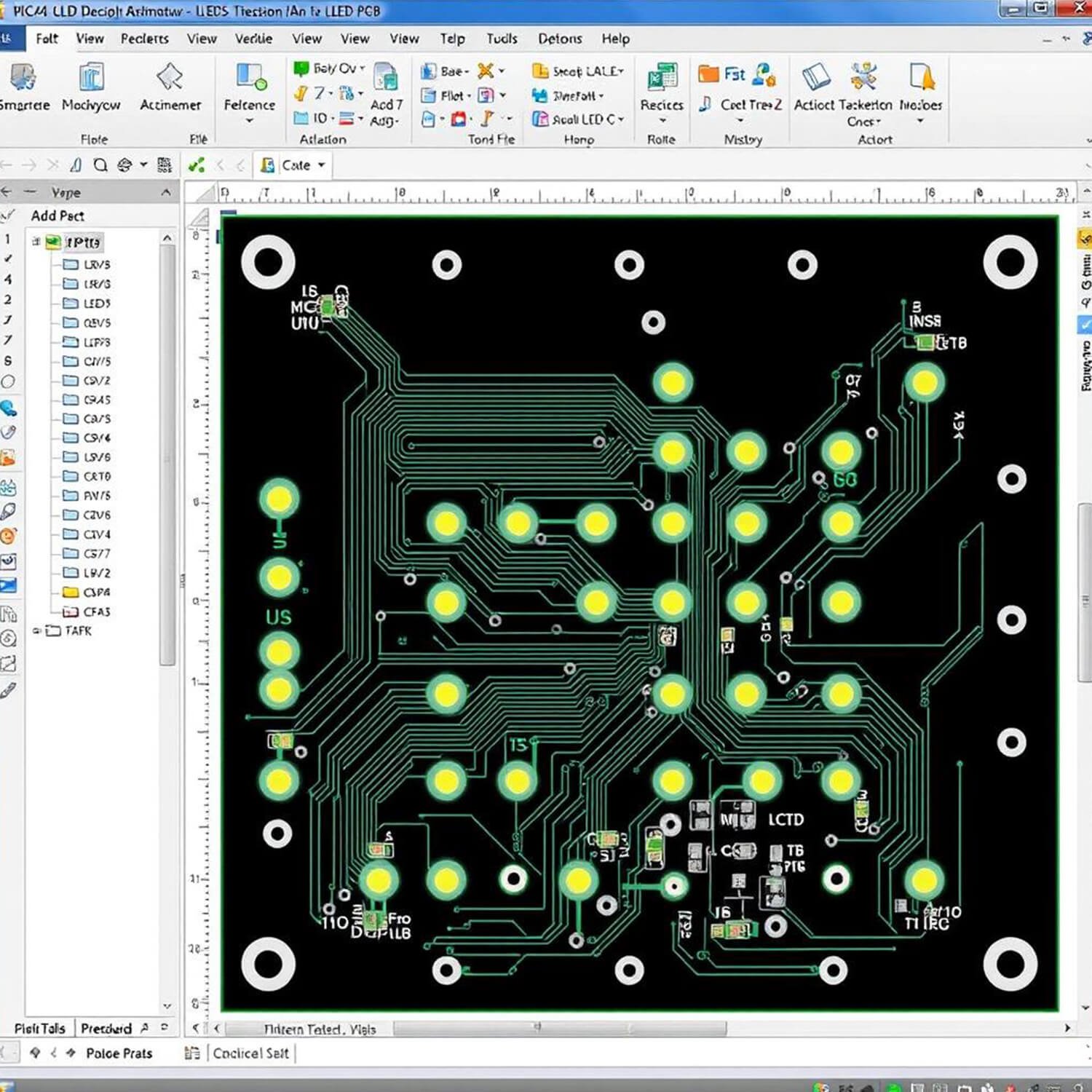
Task: Open the Help menu
Action: (x=615, y=39)
